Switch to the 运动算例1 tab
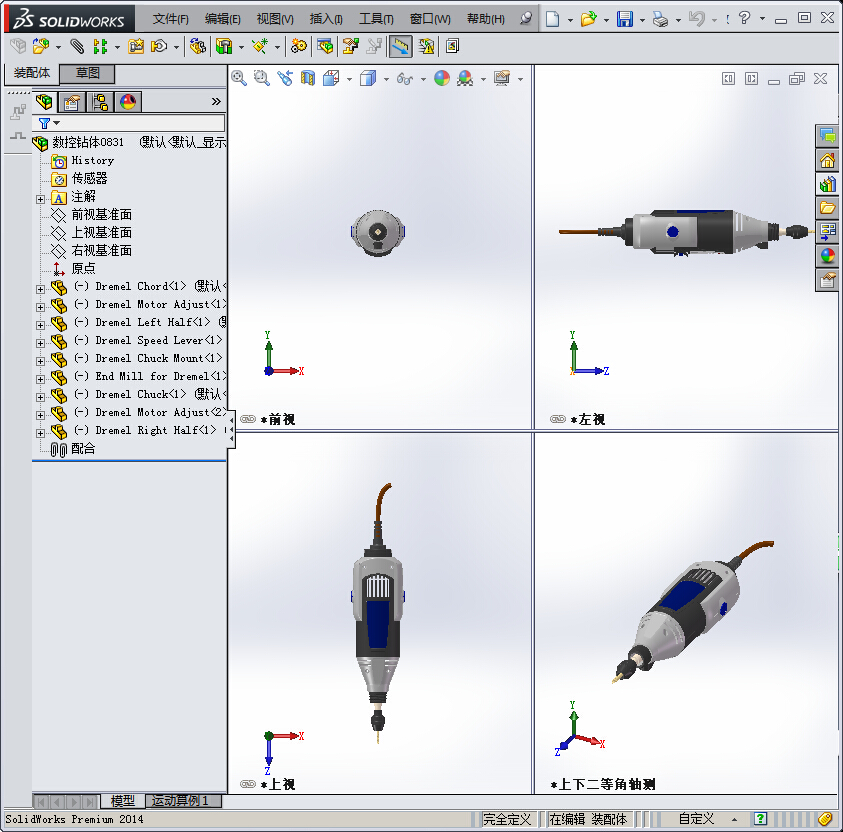843x832 pixels. 184,801
